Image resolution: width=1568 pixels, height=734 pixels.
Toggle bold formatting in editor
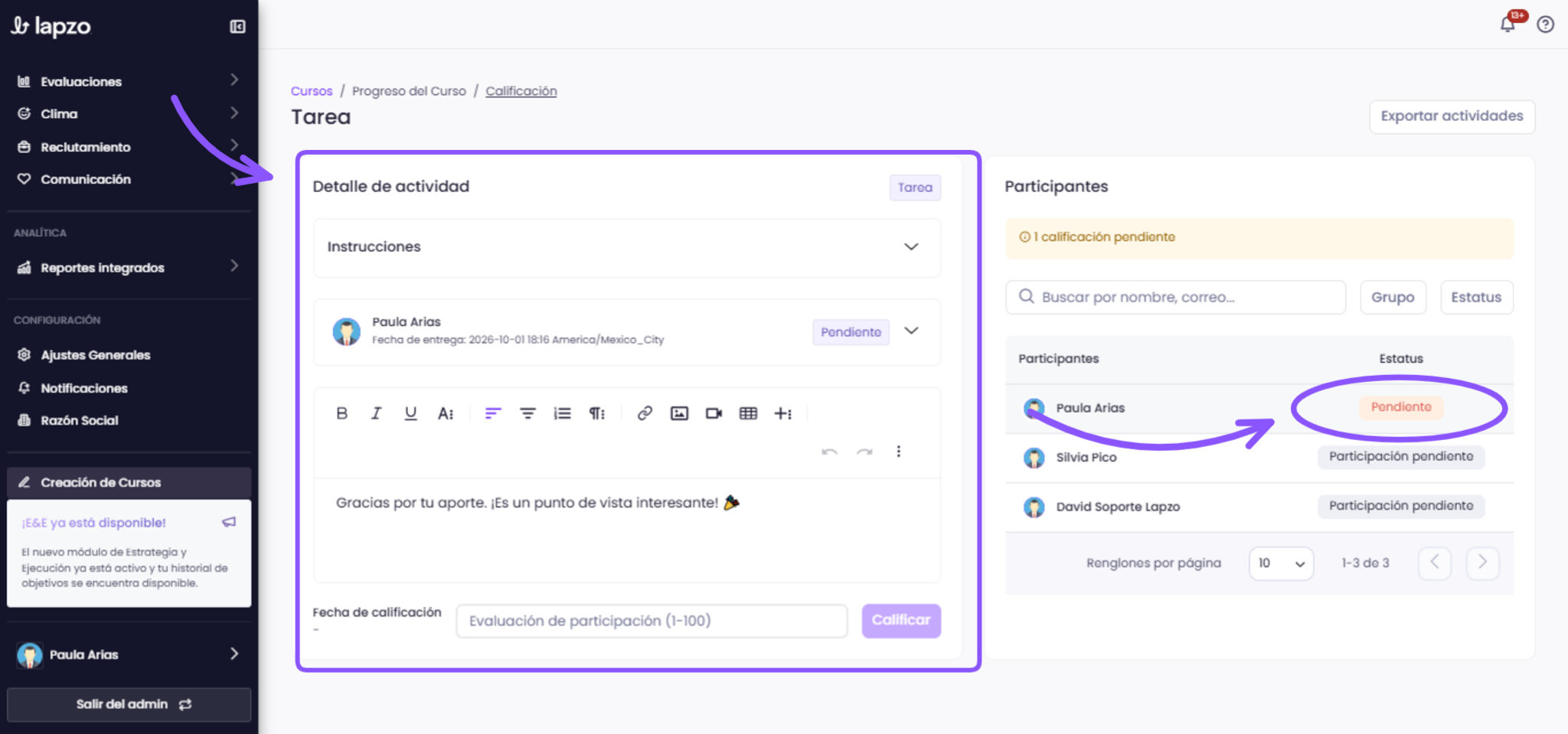tap(341, 413)
